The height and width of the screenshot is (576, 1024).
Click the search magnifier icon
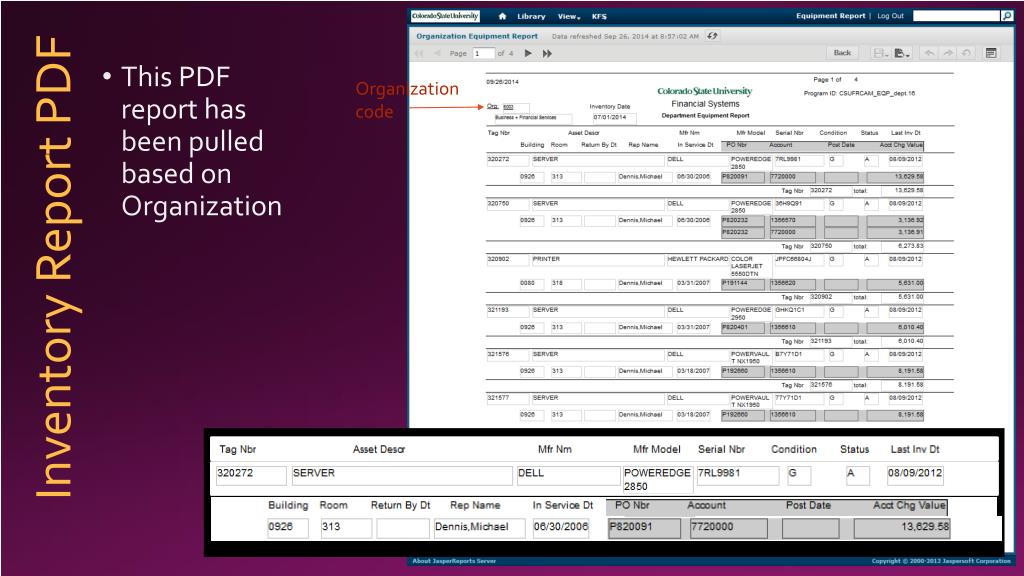1006,16
